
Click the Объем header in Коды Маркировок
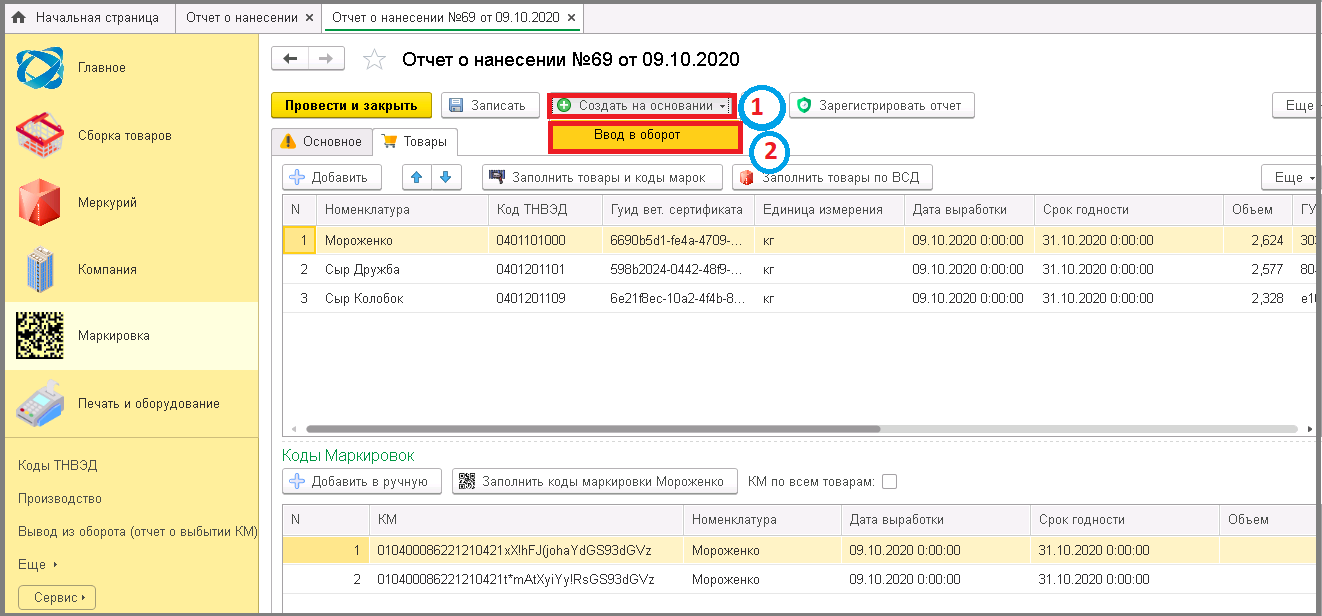point(1268,520)
